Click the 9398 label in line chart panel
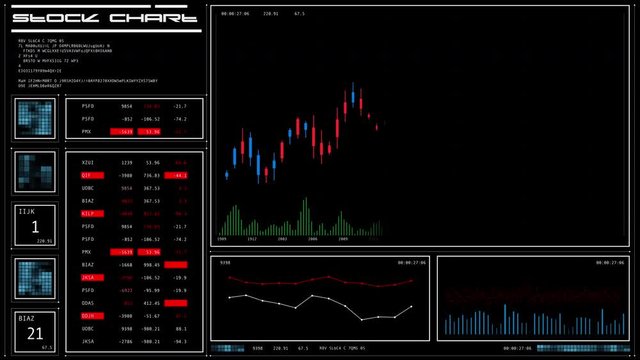The image size is (640, 360). 225,262
